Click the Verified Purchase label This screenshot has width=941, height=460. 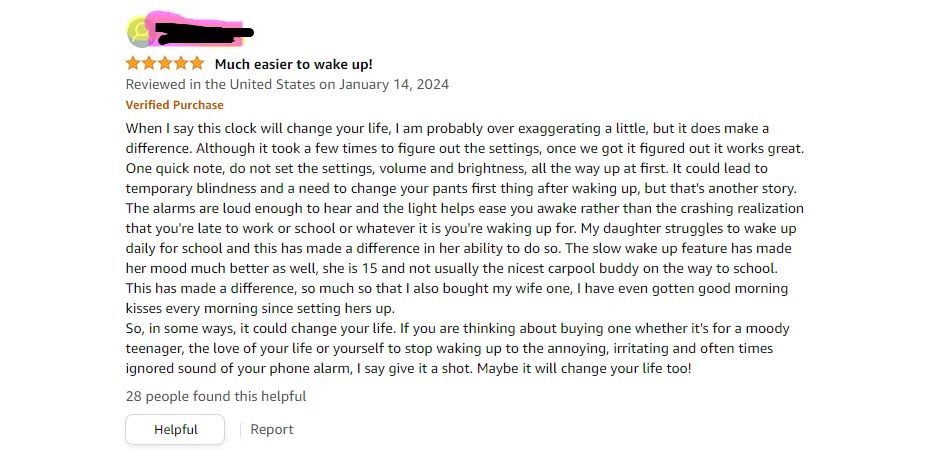point(175,105)
